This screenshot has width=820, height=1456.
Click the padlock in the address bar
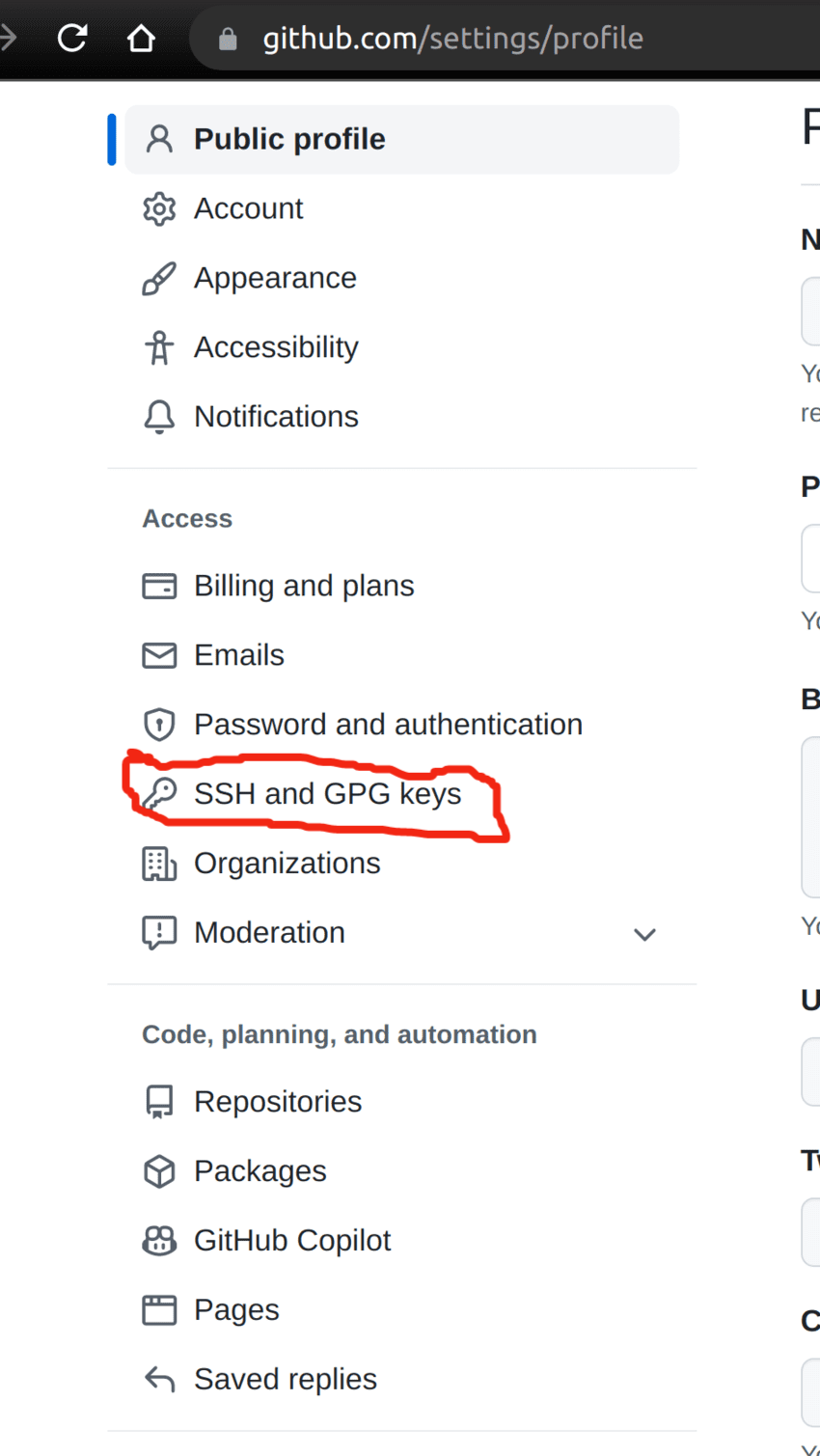(226, 39)
